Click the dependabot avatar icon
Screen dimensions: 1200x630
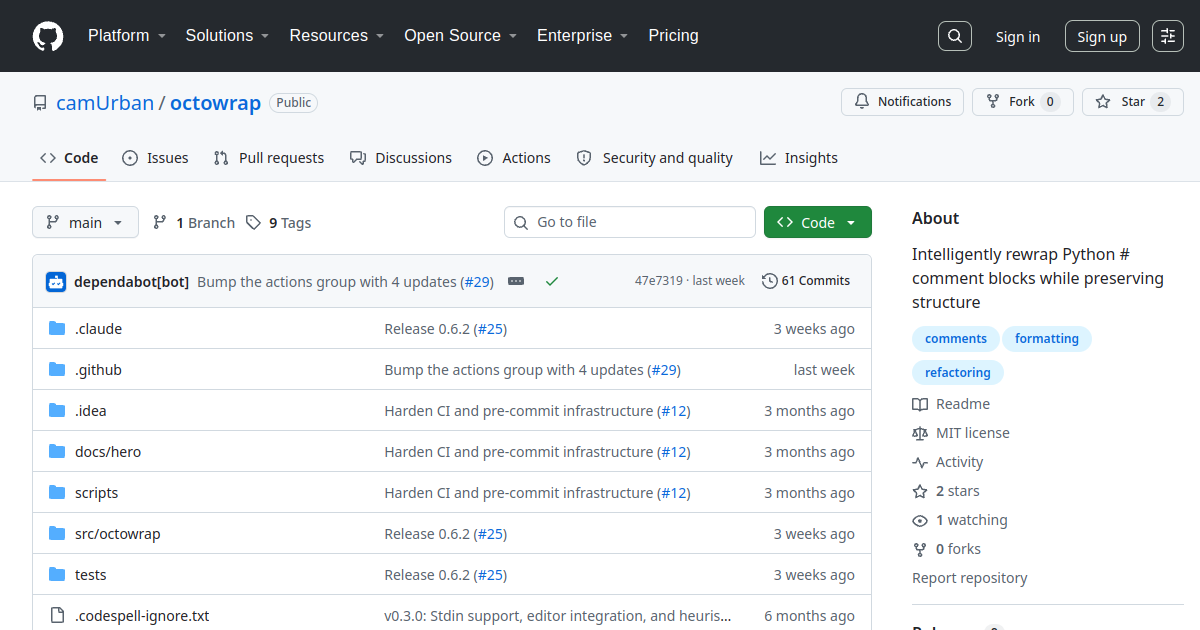click(56, 282)
